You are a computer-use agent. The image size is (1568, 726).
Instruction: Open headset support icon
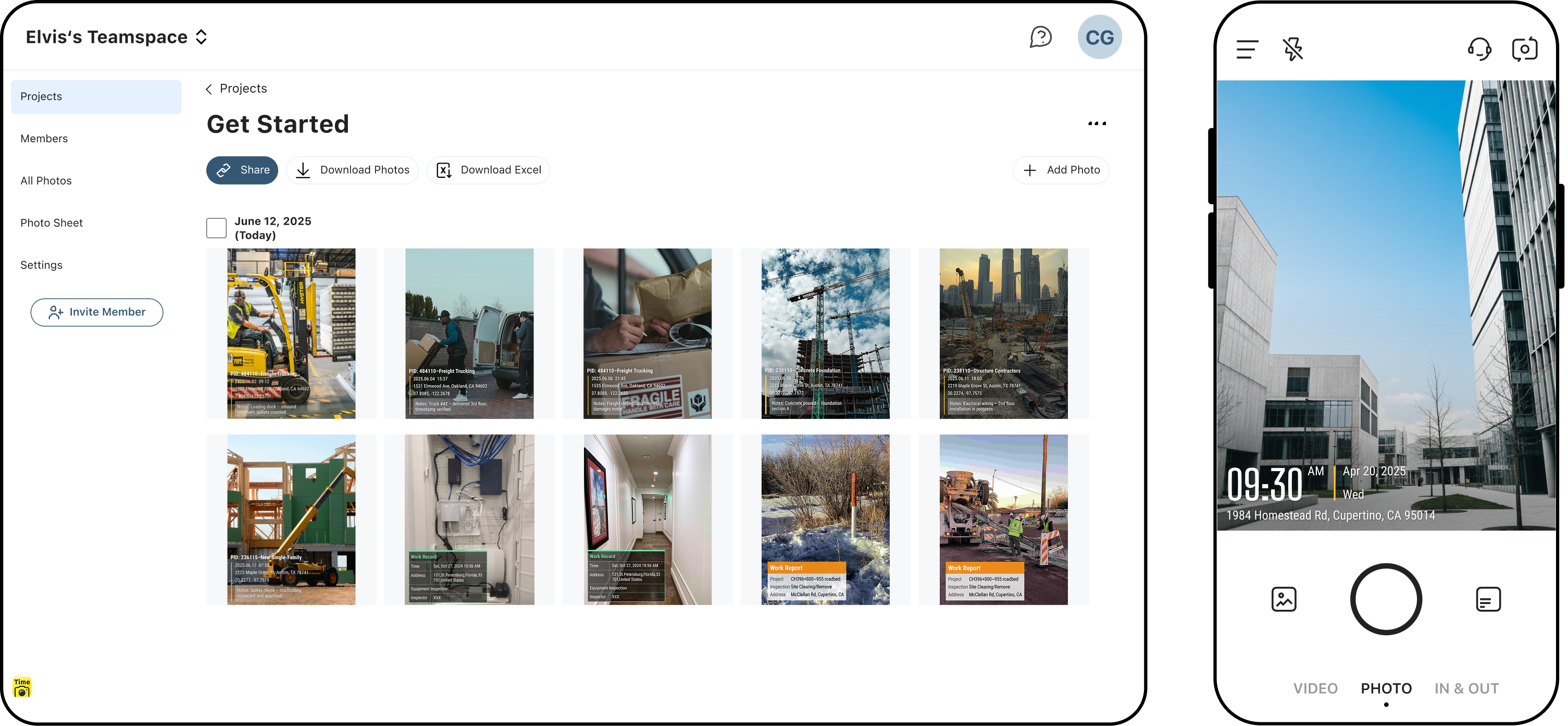coord(1478,50)
